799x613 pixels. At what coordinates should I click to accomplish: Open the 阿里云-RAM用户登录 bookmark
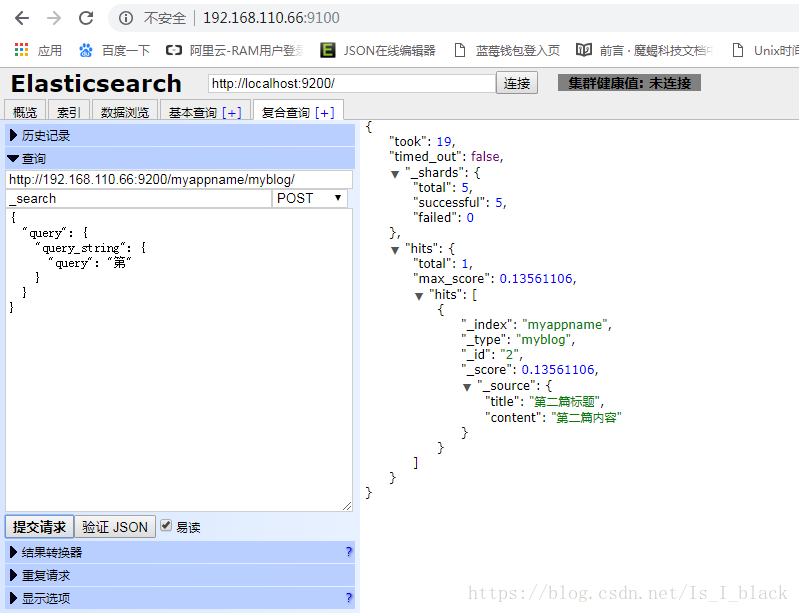coord(234,50)
